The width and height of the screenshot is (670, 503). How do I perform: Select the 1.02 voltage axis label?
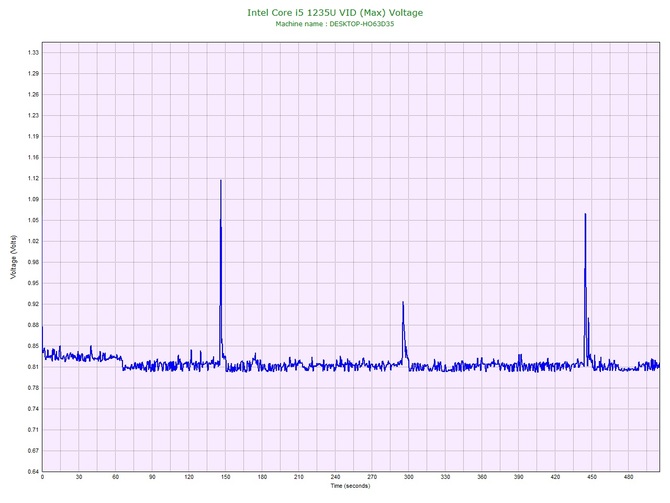(33, 241)
